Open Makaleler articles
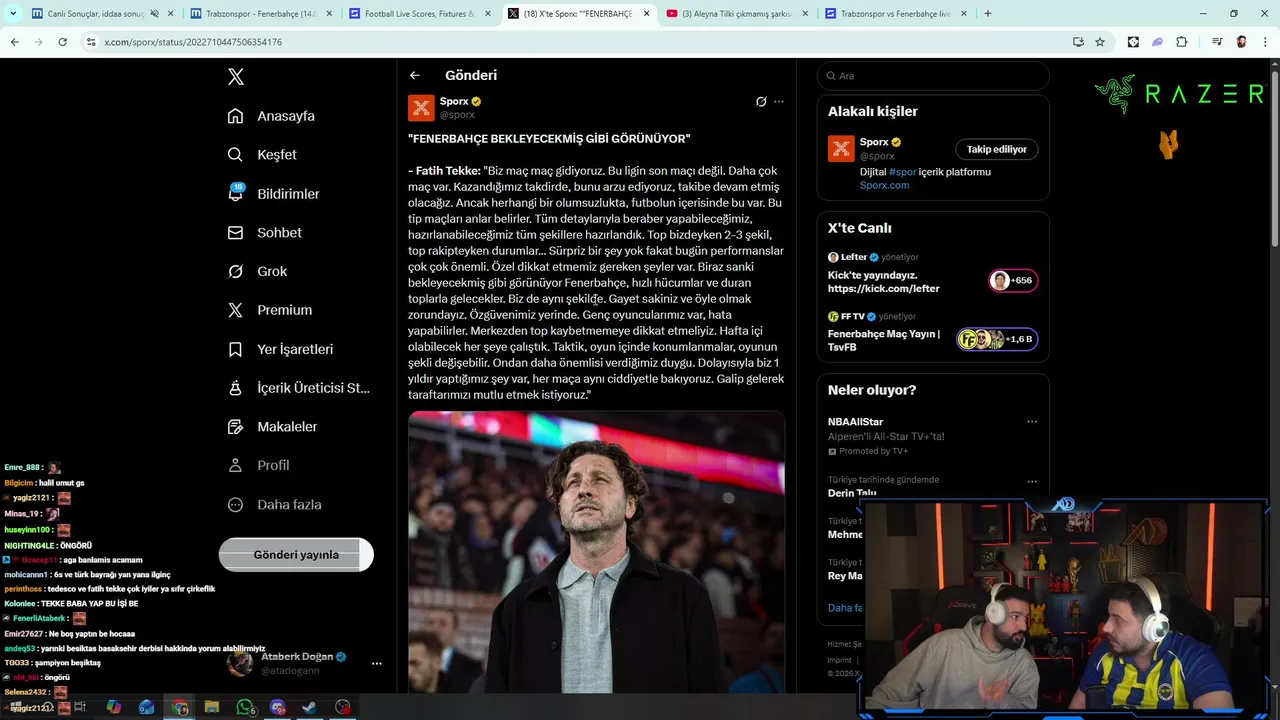The width and height of the screenshot is (1280, 720). 272,427
